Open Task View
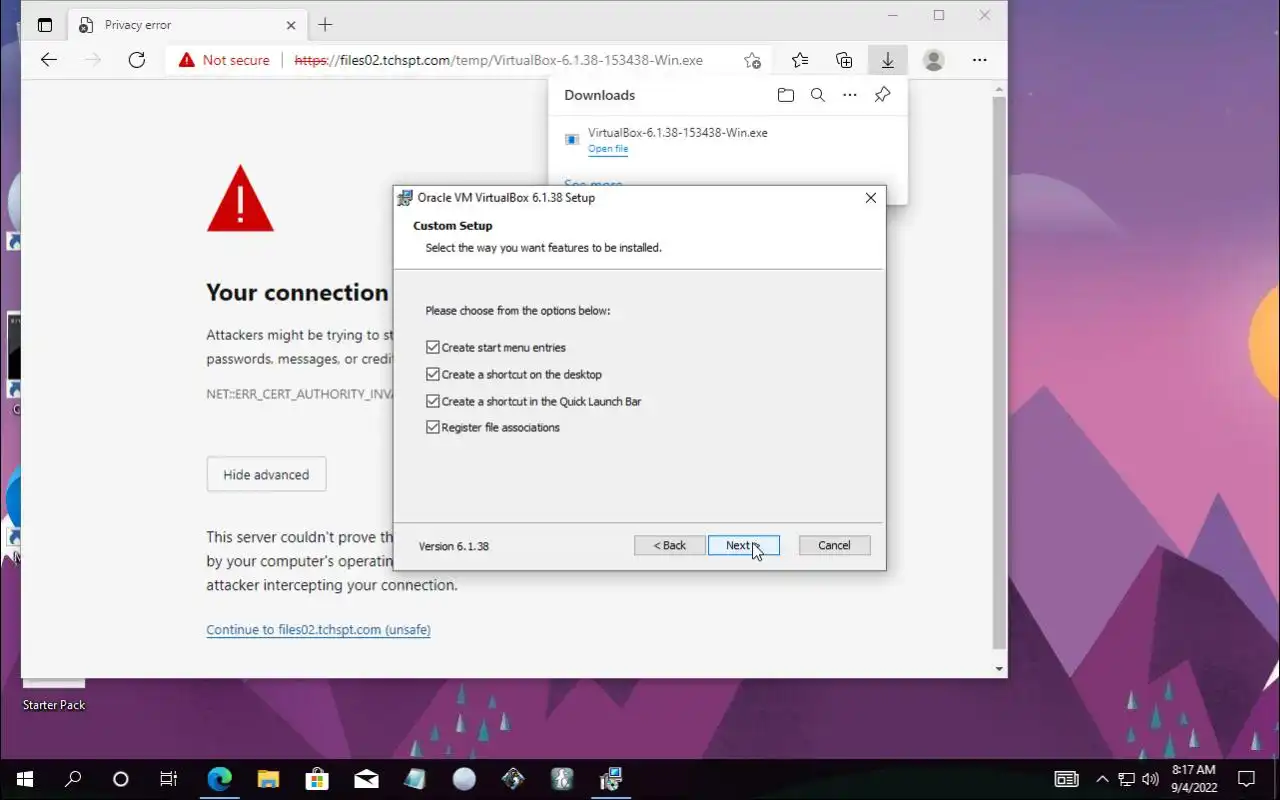The image size is (1280, 800). coord(169,779)
